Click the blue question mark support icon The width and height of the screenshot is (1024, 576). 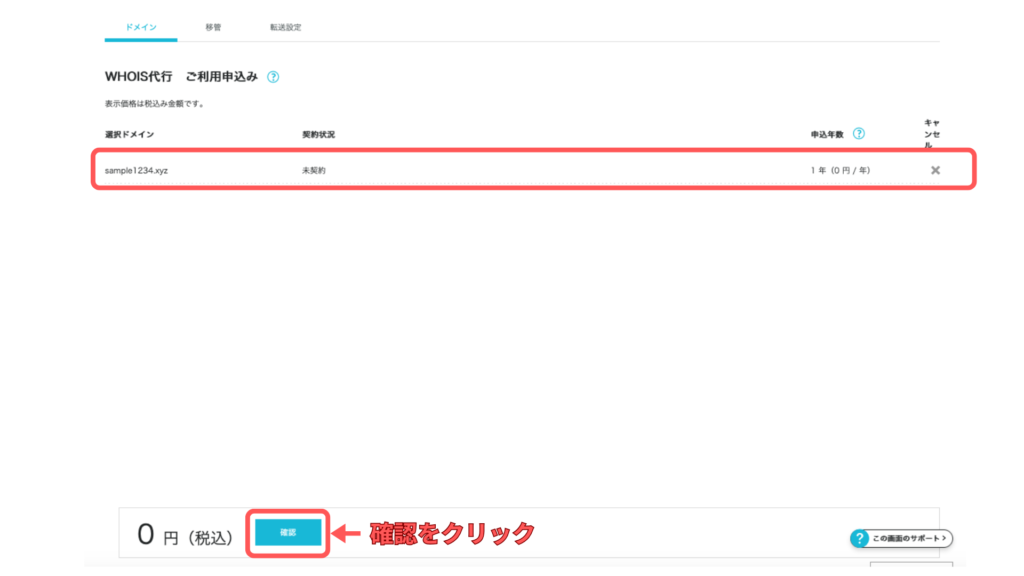pos(859,539)
